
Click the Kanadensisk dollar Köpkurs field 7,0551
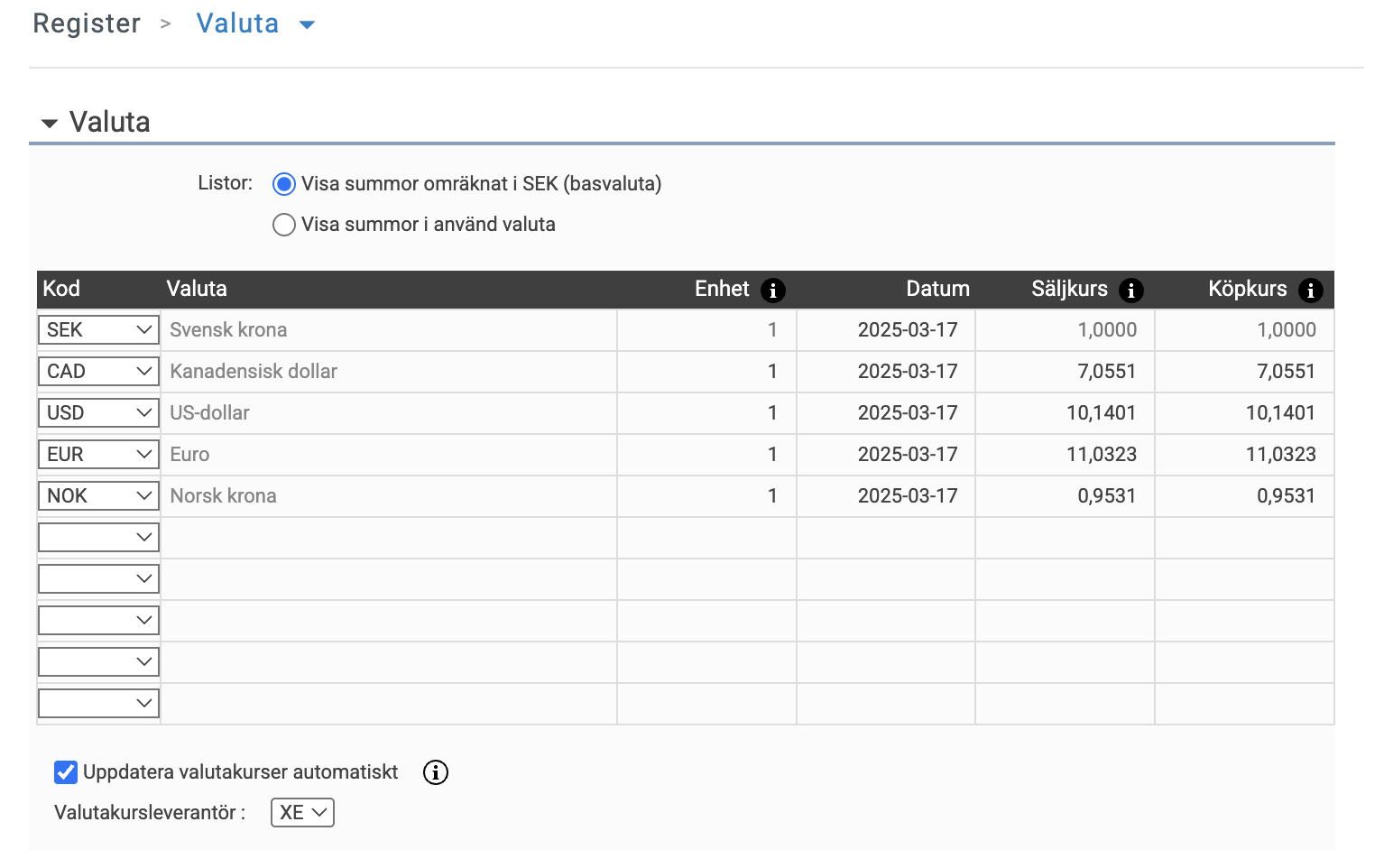point(1245,372)
